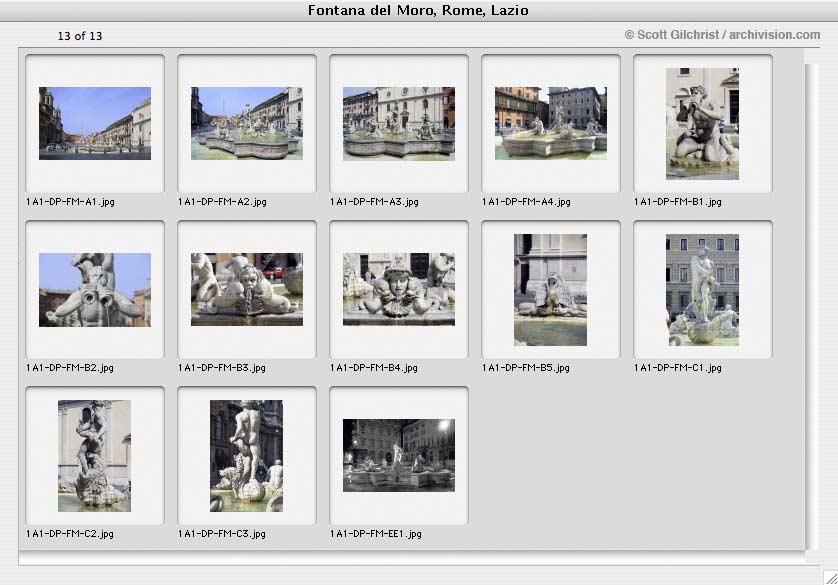Screen dimensions: 838x585
Task: Open thumbnail image 1A1-DP-FM-A3.jpg
Action: click(x=399, y=123)
